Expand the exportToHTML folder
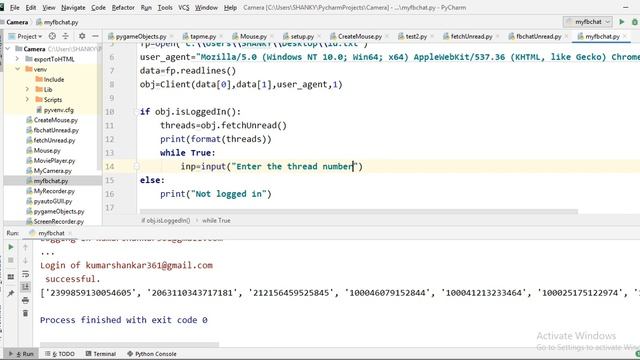The height and width of the screenshot is (360, 640). coord(17,59)
